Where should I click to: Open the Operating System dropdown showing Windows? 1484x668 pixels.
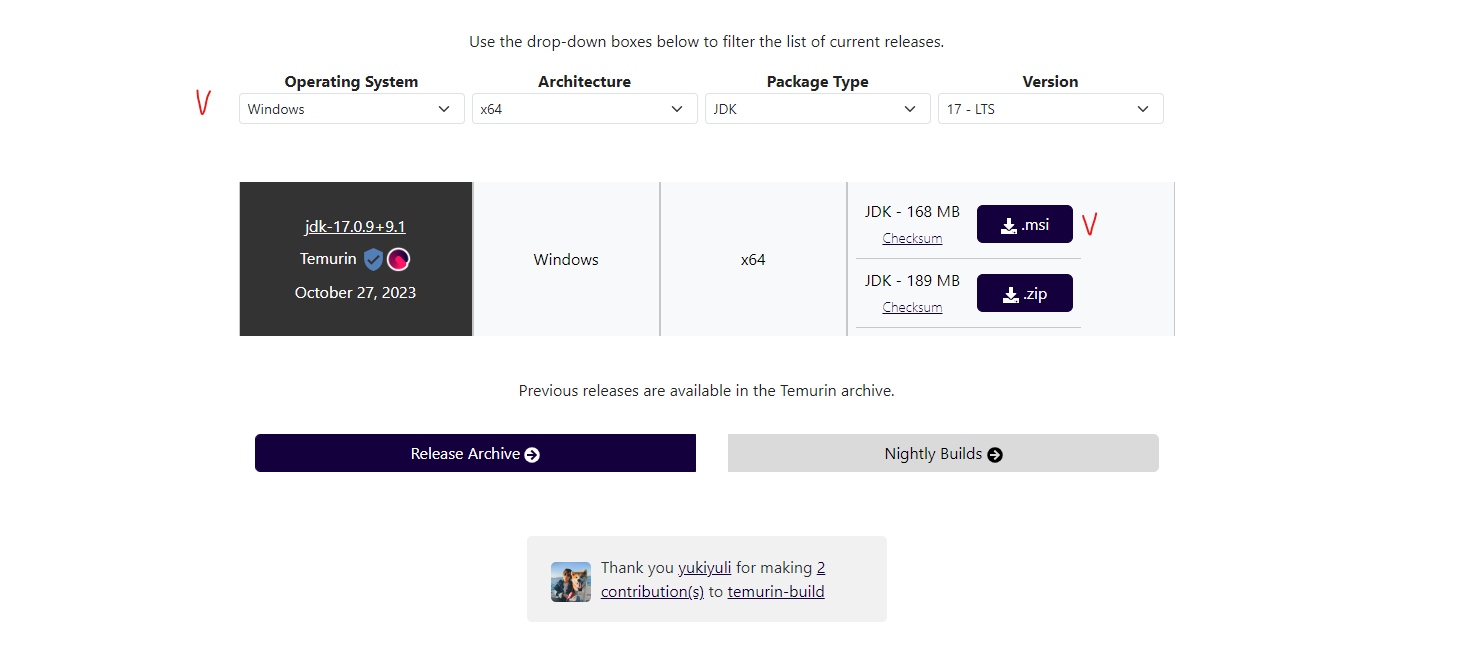pyautogui.click(x=351, y=109)
